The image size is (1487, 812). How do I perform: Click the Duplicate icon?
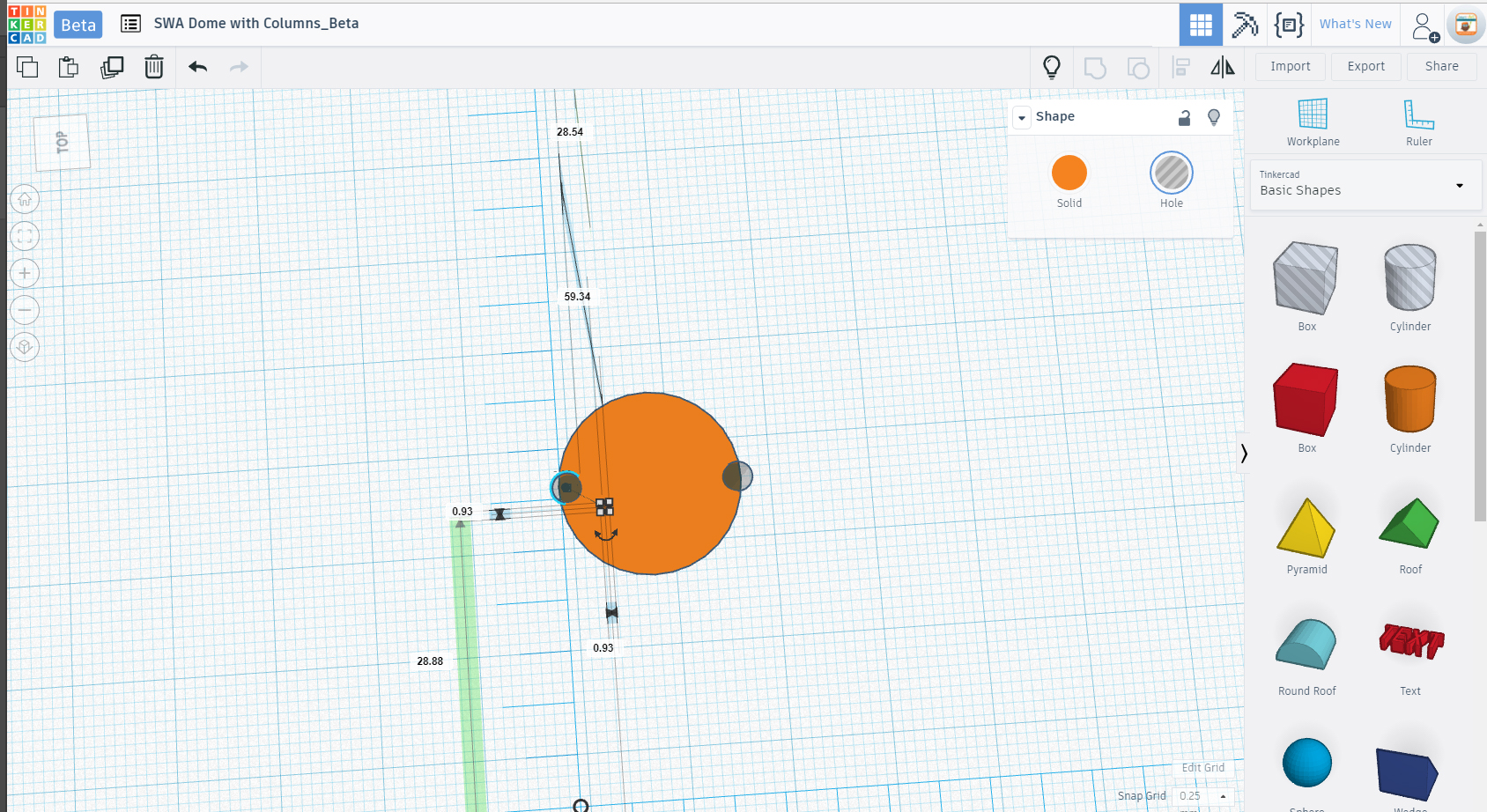pos(112,67)
